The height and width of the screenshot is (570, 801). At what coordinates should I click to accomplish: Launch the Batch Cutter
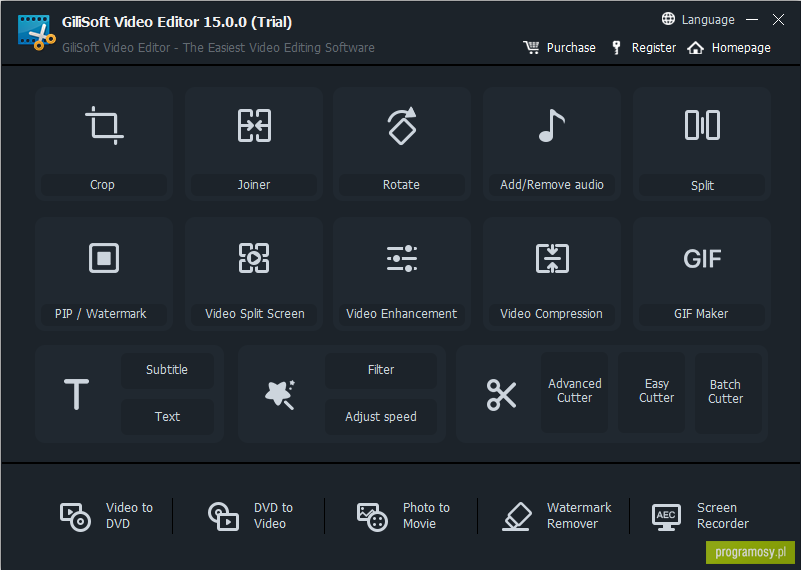[728, 392]
